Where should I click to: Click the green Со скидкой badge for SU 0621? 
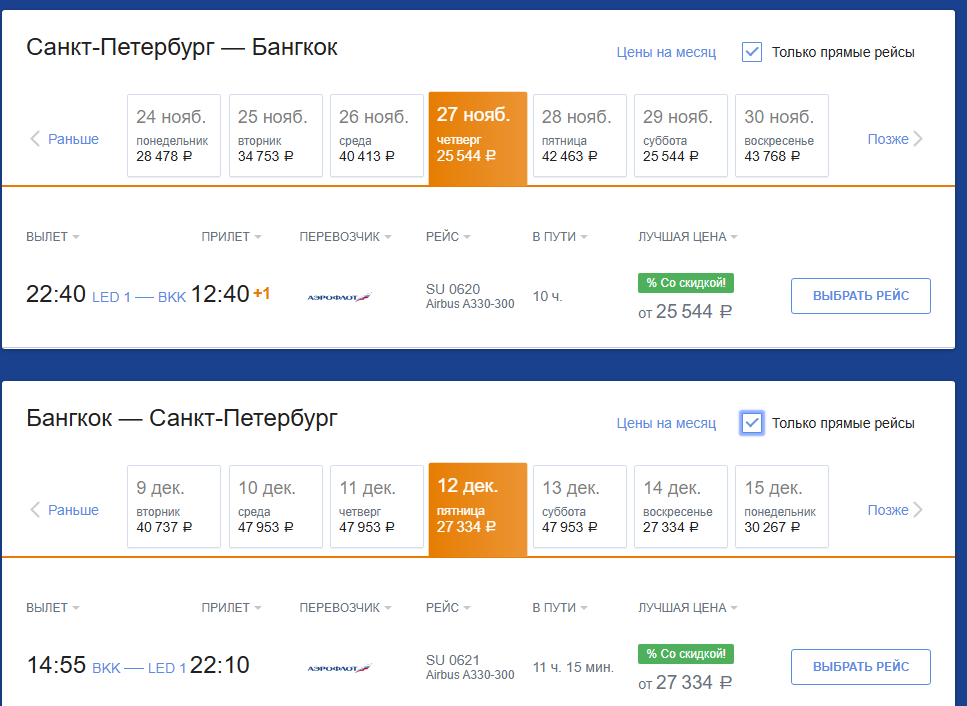686,654
